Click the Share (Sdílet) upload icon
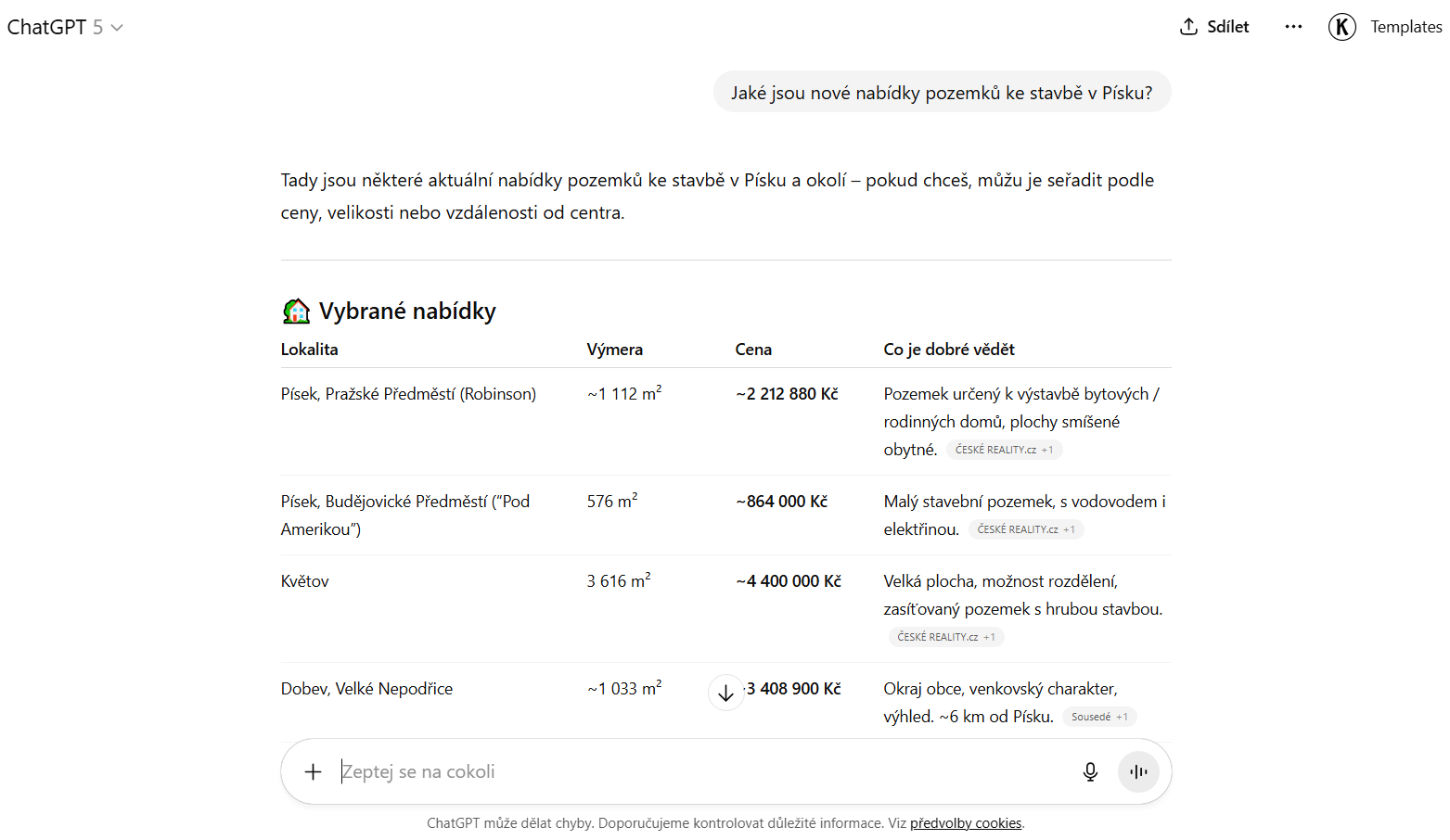This screenshot has width=1450, height=840. (x=1188, y=27)
